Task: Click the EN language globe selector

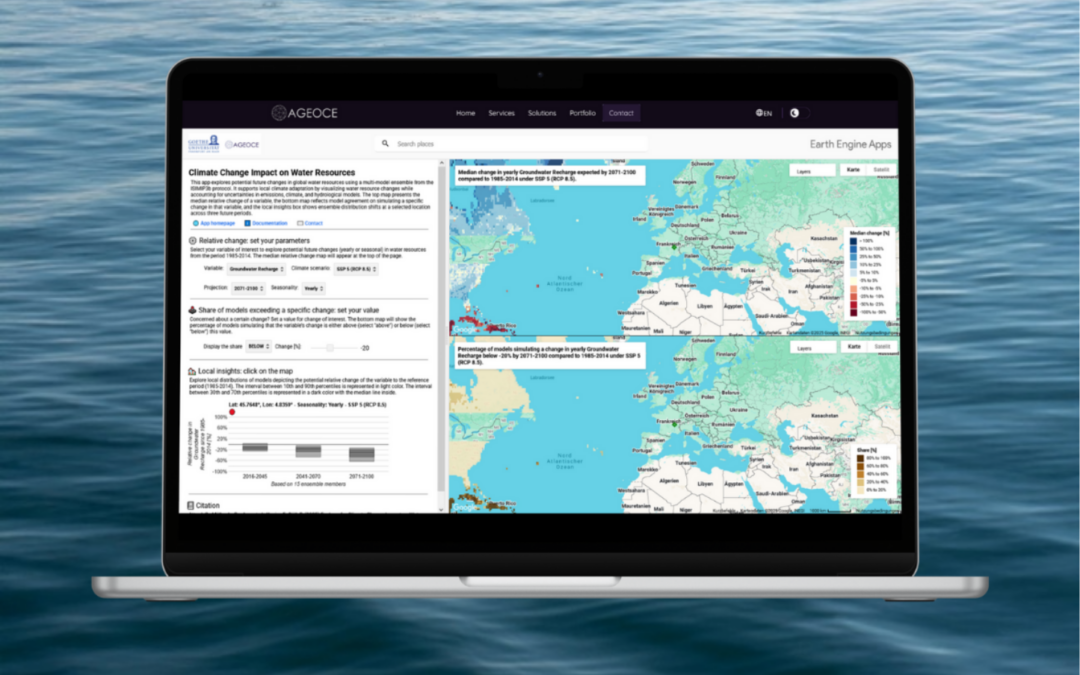Action: [764, 113]
